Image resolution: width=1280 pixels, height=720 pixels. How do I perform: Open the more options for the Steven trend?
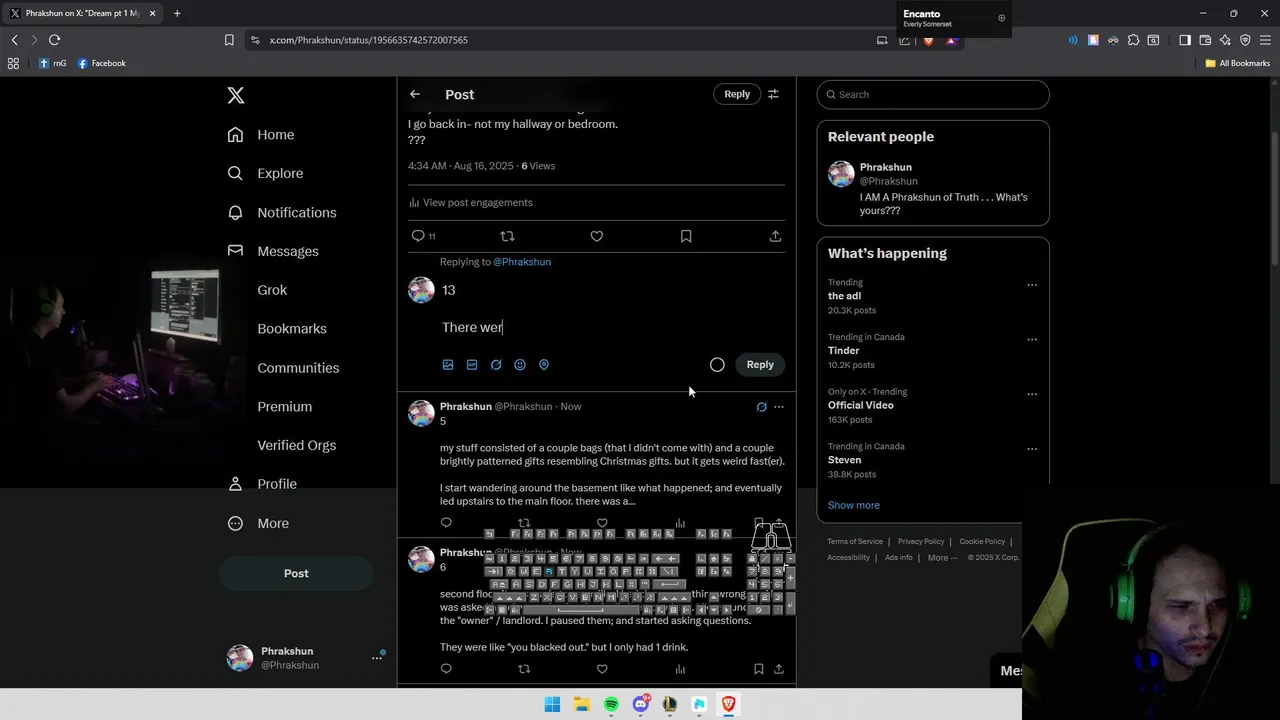coord(1032,449)
